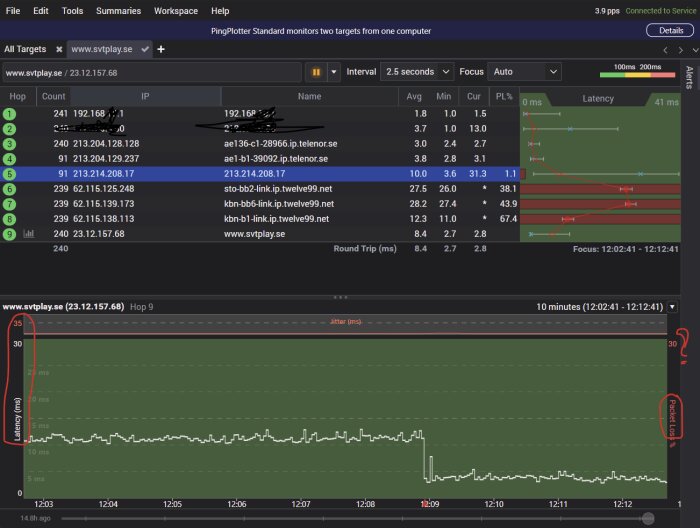Click the checkmark on www.svtplay.se tab

tap(145, 49)
